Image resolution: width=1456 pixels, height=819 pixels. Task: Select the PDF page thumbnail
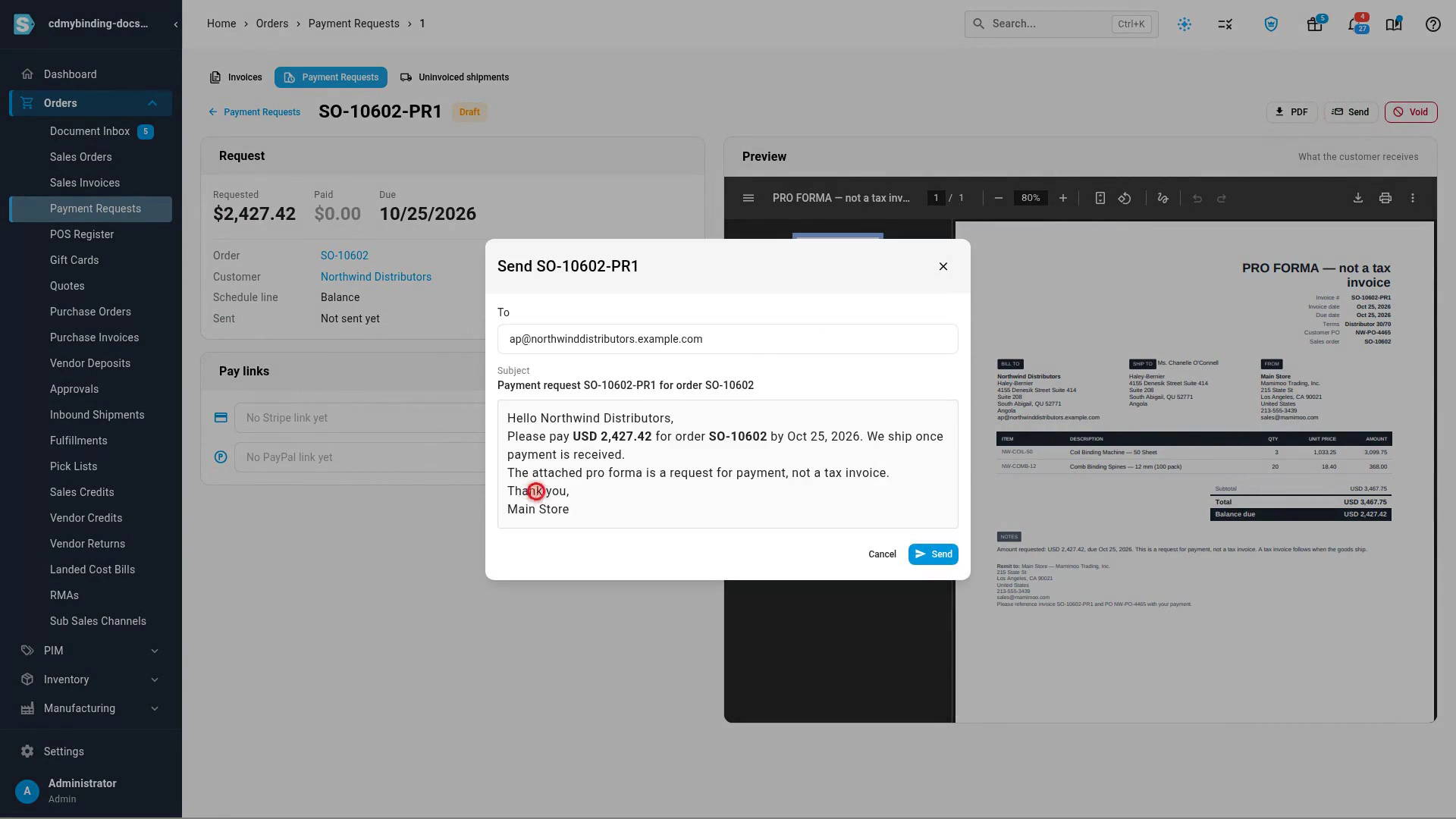tap(838, 236)
